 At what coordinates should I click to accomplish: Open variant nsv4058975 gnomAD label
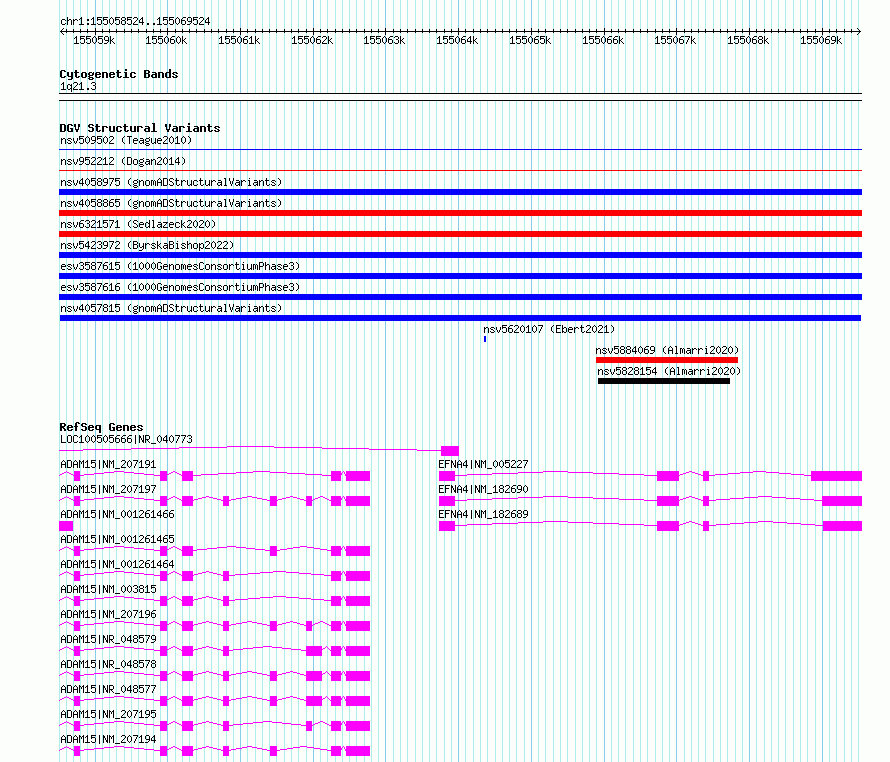pyautogui.click(x=171, y=182)
